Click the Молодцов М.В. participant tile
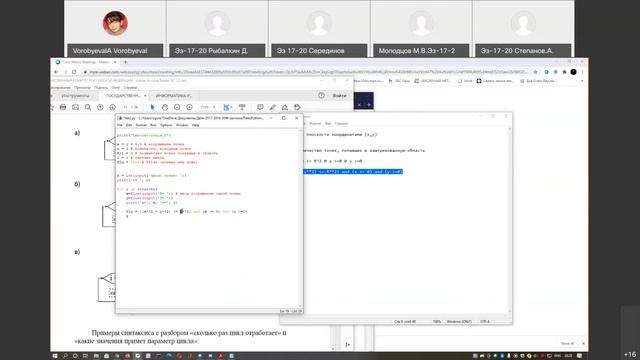Viewport: 640px width, 360px height. click(421, 29)
